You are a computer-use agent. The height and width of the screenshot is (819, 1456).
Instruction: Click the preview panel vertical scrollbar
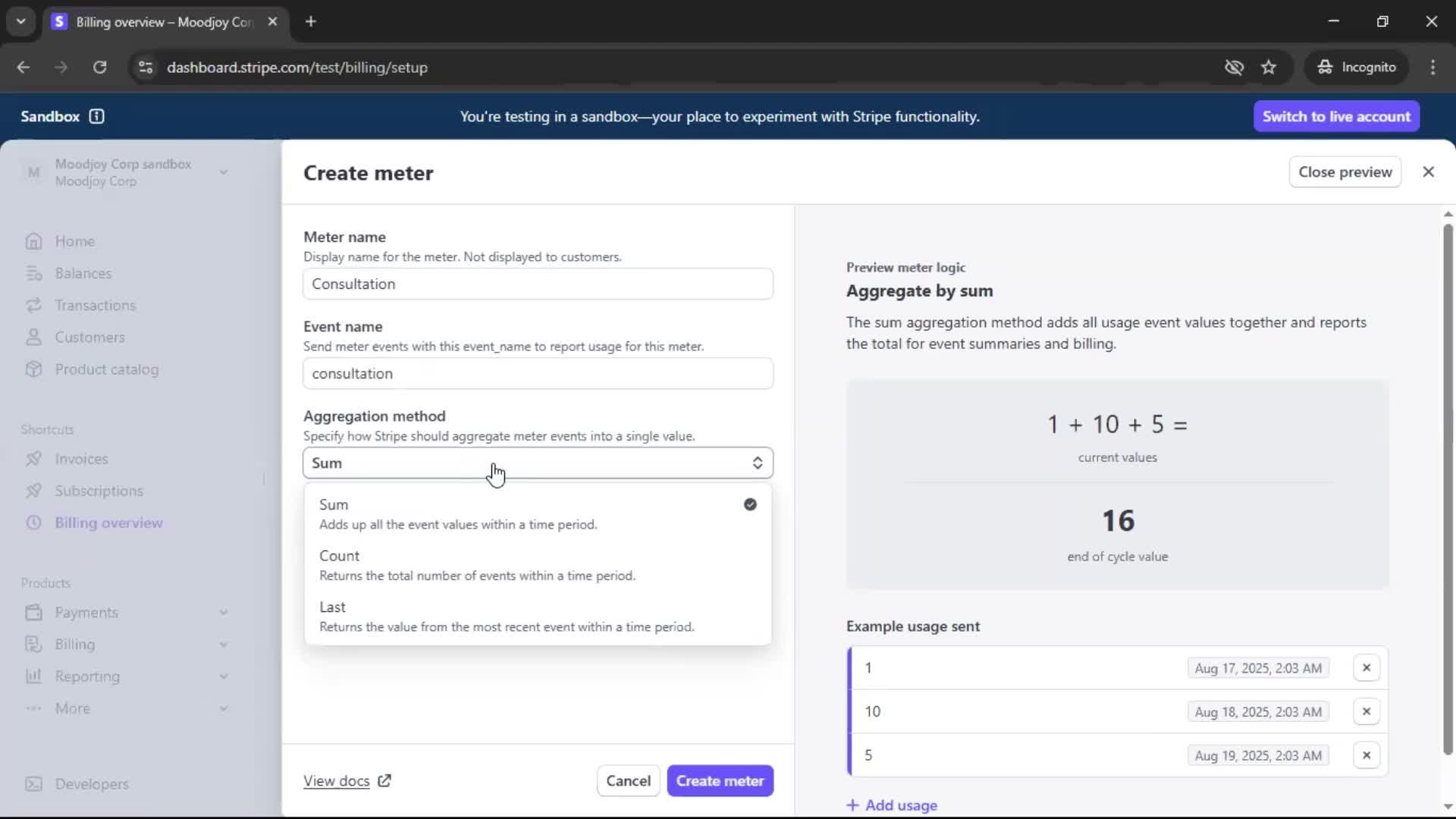(x=1447, y=485)
